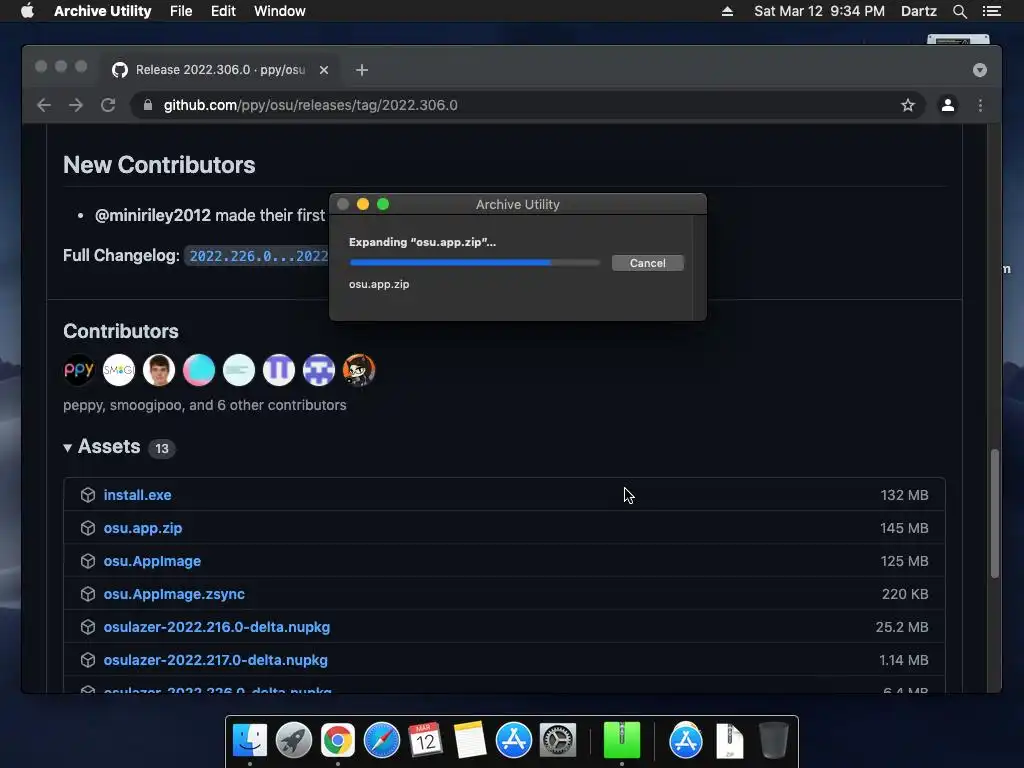Open green Archive Utility Dock icon

click(x=622, y=741)
